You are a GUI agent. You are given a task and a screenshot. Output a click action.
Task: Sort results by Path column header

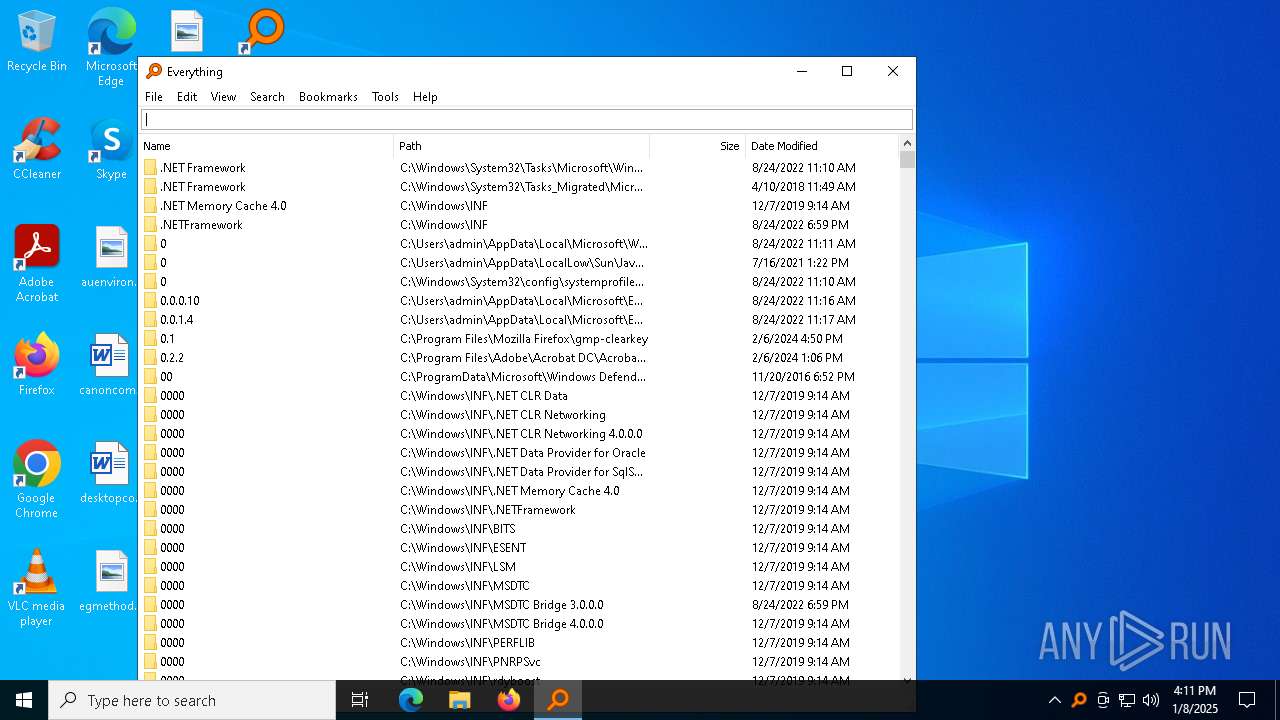[x=522, y=146]
